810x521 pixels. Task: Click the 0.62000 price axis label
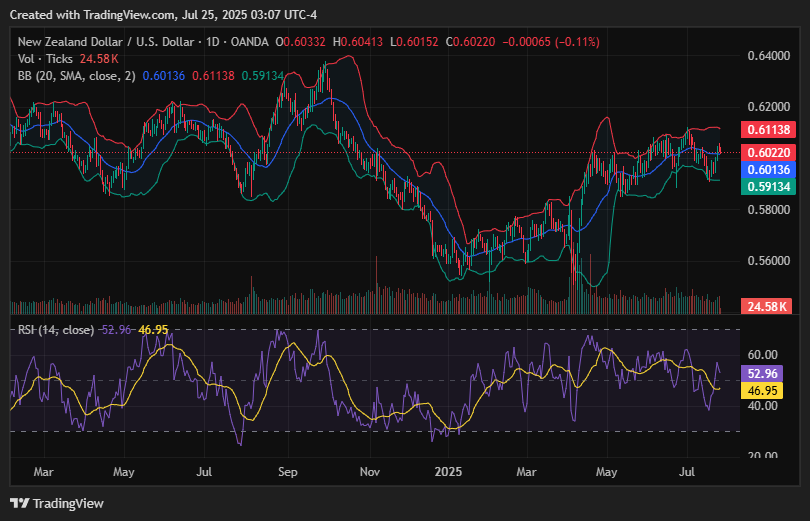(769, 107)
